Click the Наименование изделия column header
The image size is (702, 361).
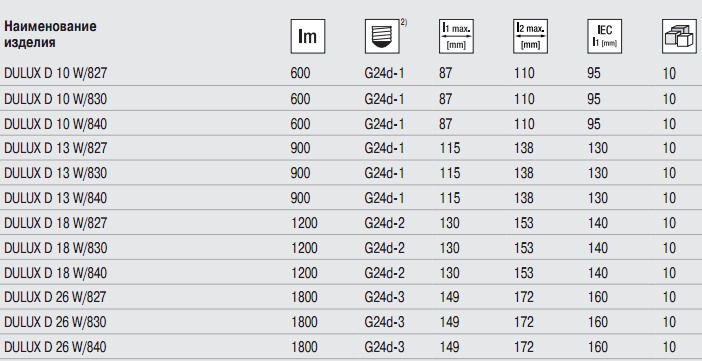pos(50,34)
